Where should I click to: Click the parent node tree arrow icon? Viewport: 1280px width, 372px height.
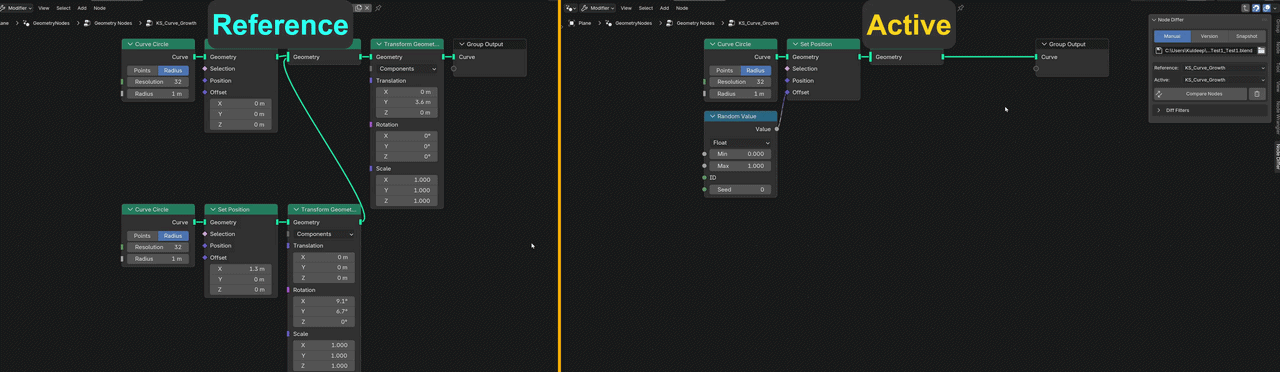coord(1246,8)
